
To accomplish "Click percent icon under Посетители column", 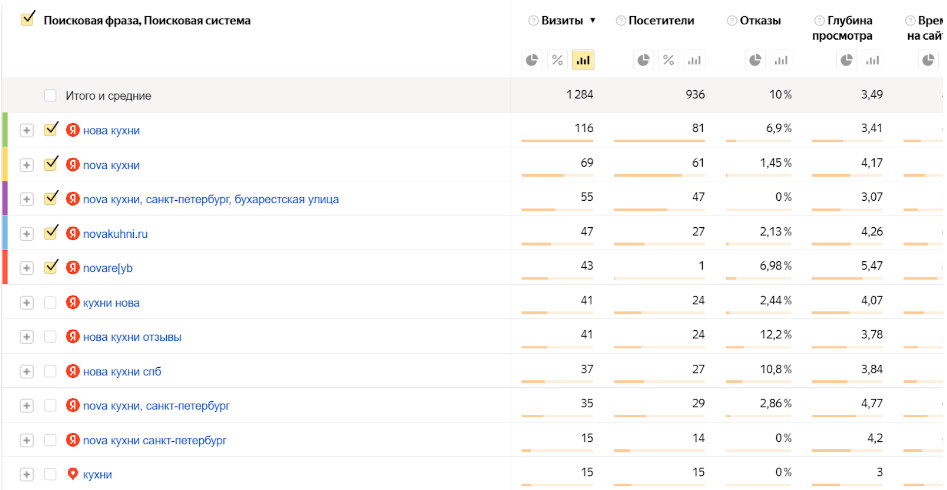I will (x=668, y=60).
